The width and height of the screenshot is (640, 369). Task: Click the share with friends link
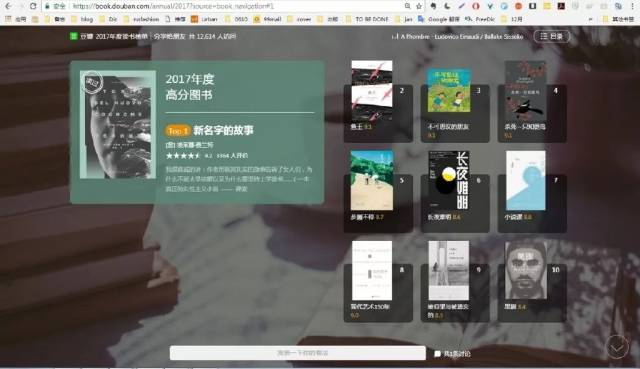169,36
